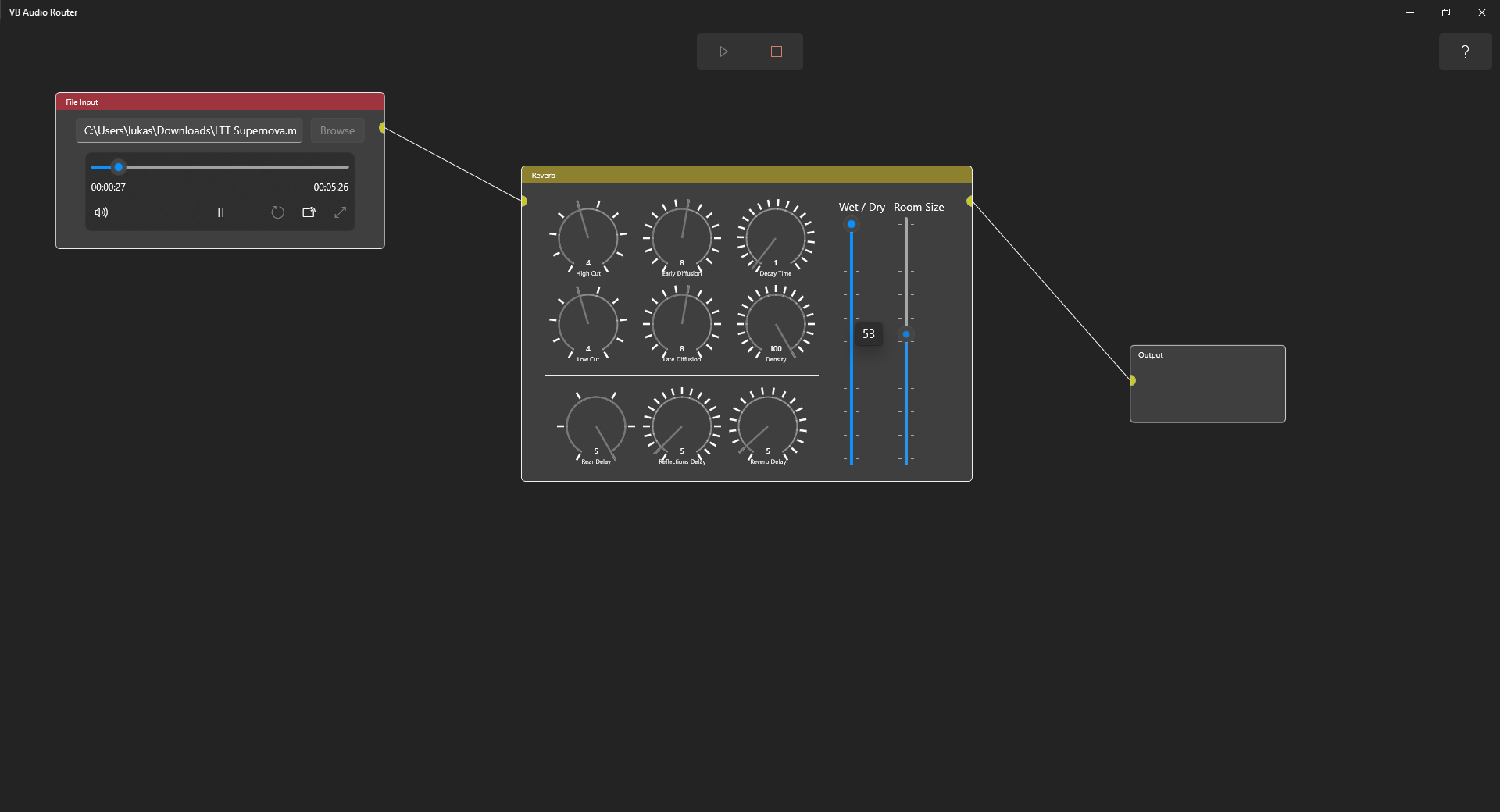Image resolution: width=1500 pixels, height=812 pixels.
Task: Turn the Decay Time knob
Action: [775, 238]
